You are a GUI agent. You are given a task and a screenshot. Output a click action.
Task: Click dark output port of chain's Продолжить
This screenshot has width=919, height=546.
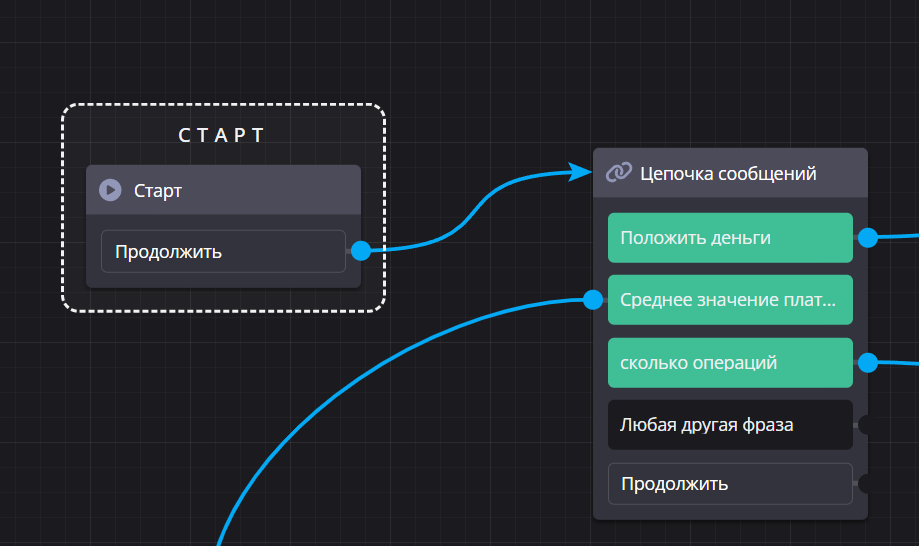866,484
